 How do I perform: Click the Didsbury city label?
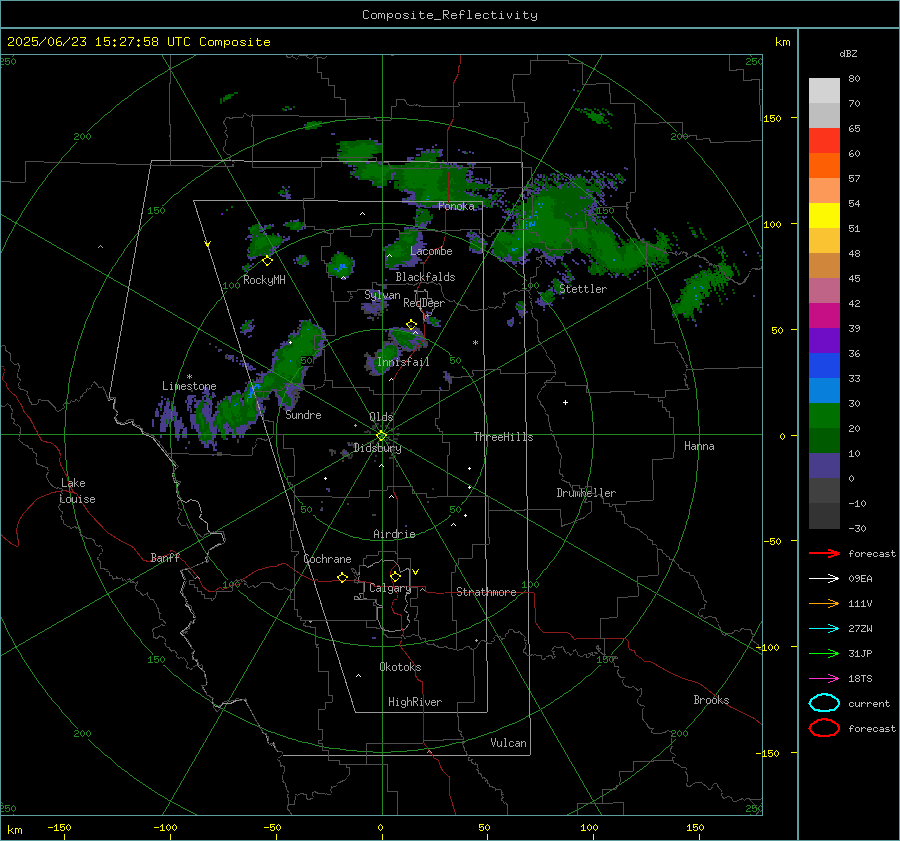point(377,448)
